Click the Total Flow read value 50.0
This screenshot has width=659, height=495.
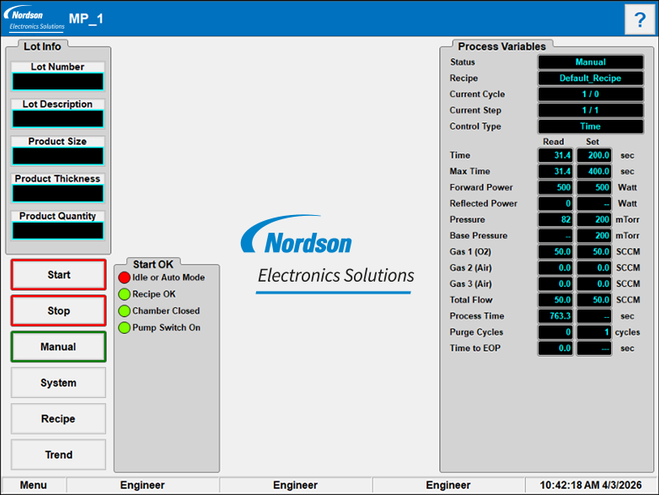point(556,300)
